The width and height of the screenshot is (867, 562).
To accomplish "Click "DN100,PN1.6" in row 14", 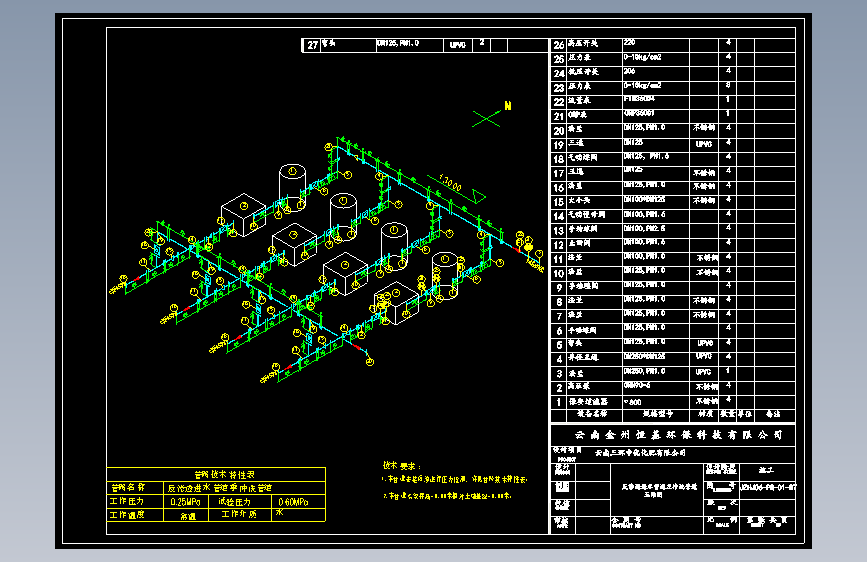I will pyautogui.click(x=645, y=214).
